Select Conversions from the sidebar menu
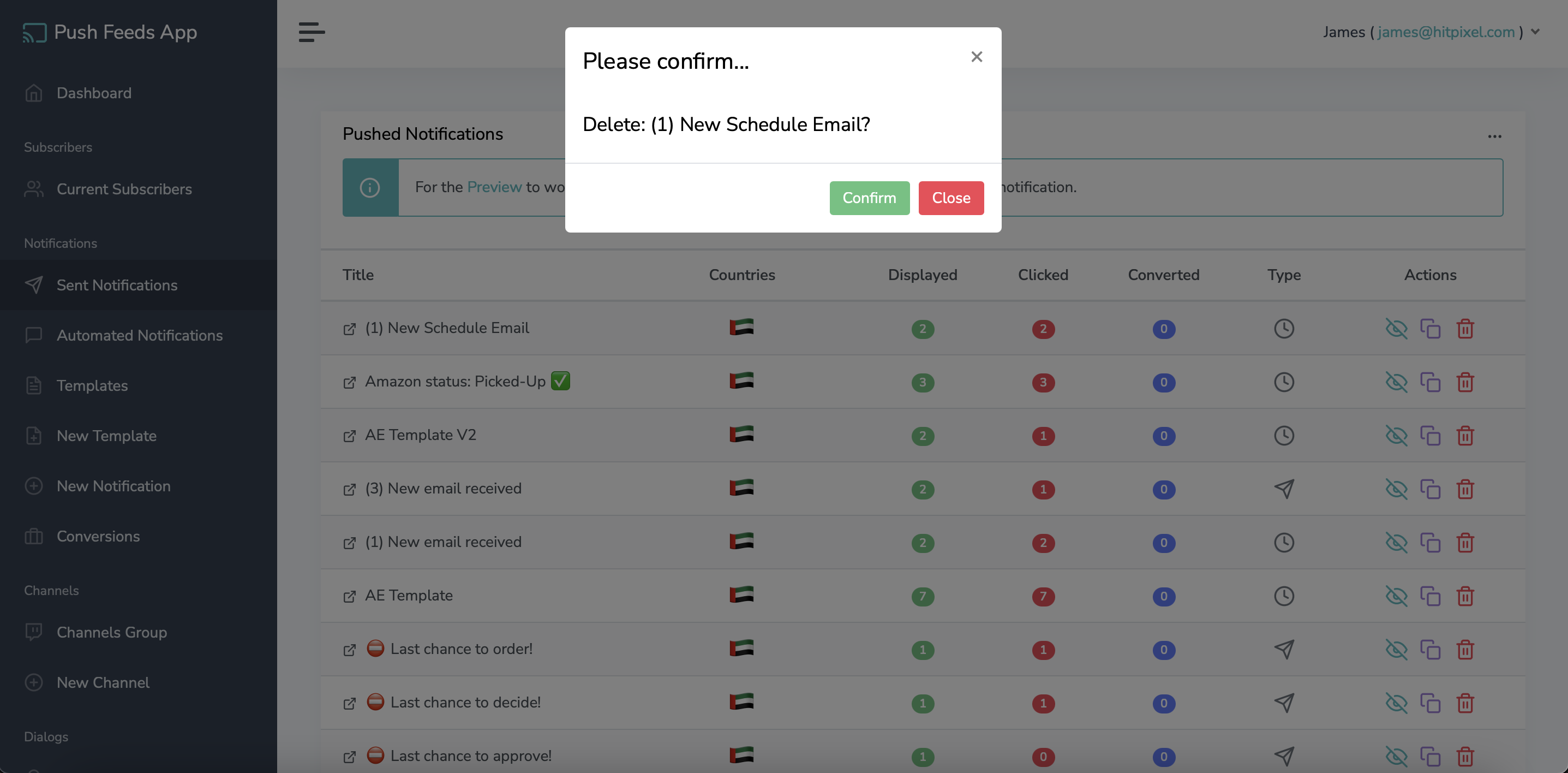This screenshot has width=1568, height=773. (98, 536)
